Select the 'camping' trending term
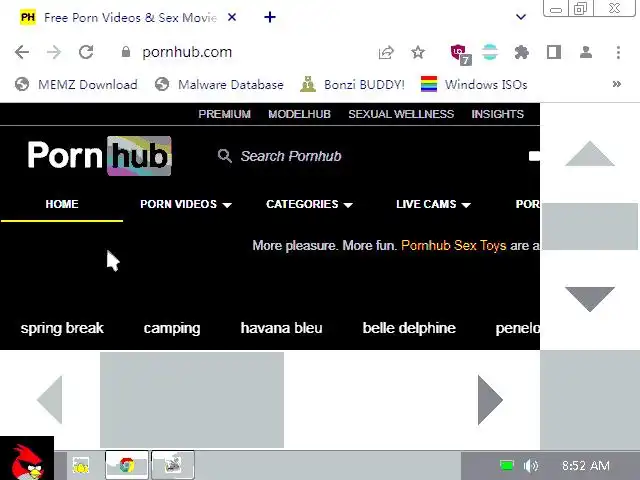The width and height of the screenshot is (640, 480). [172, 328]
